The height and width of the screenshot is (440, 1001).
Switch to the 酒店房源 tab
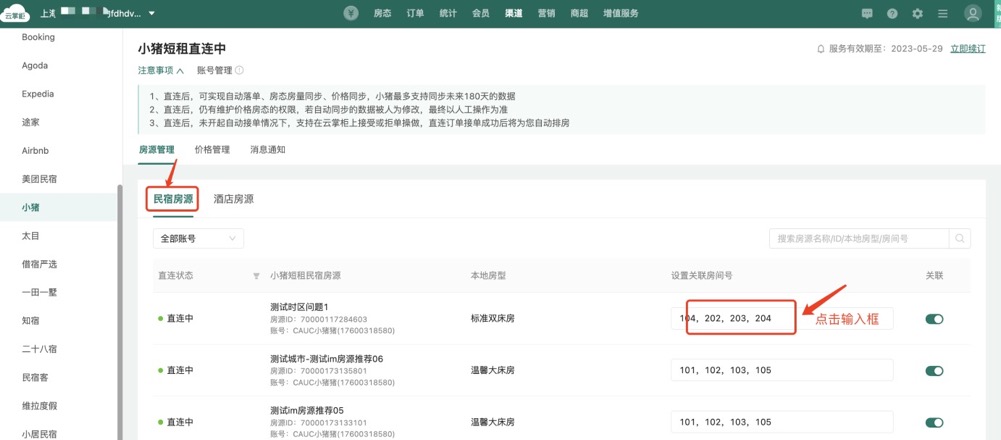click(234, 199)
